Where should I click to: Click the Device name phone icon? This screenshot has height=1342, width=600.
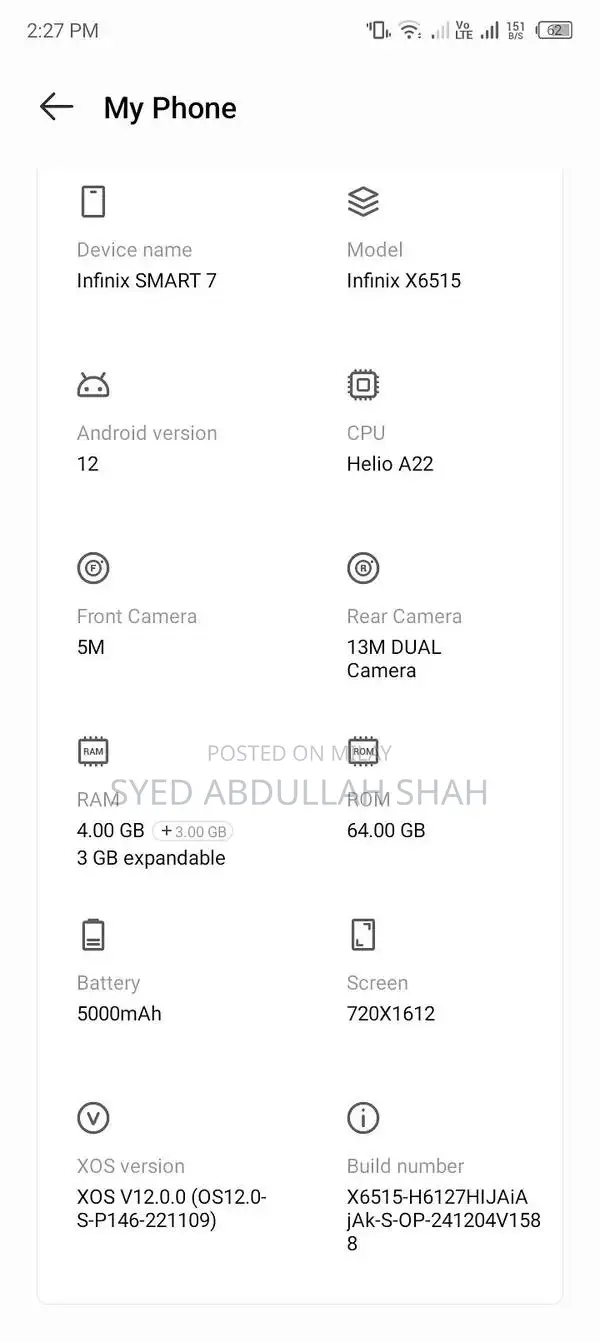pyautogui.click(x=93, y=201)
